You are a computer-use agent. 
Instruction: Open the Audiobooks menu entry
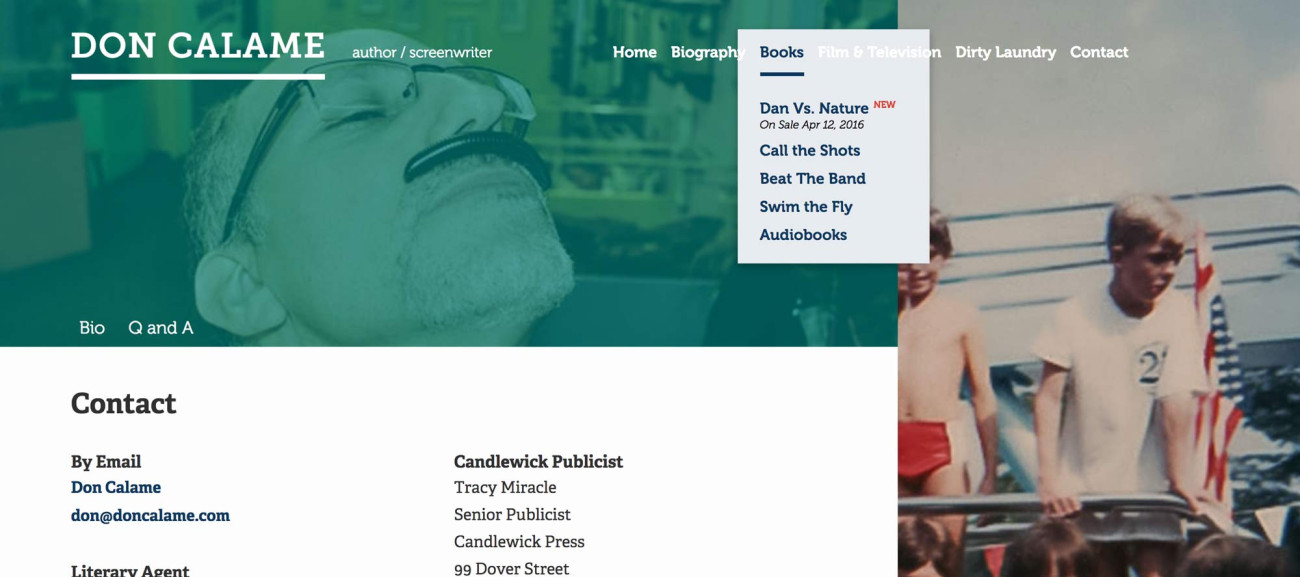click(803, 234)
